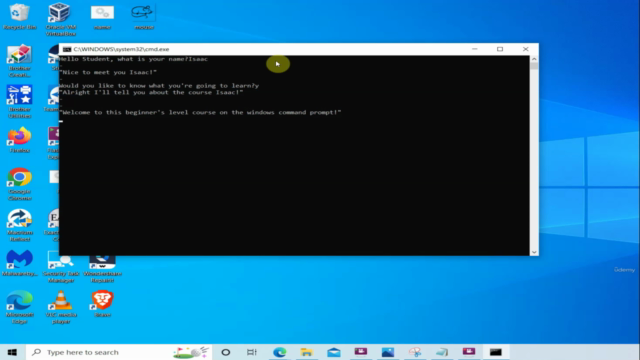Click the cmd scrollbar down arrow
This screenshot has height=360, width=640.
[534, 252]
